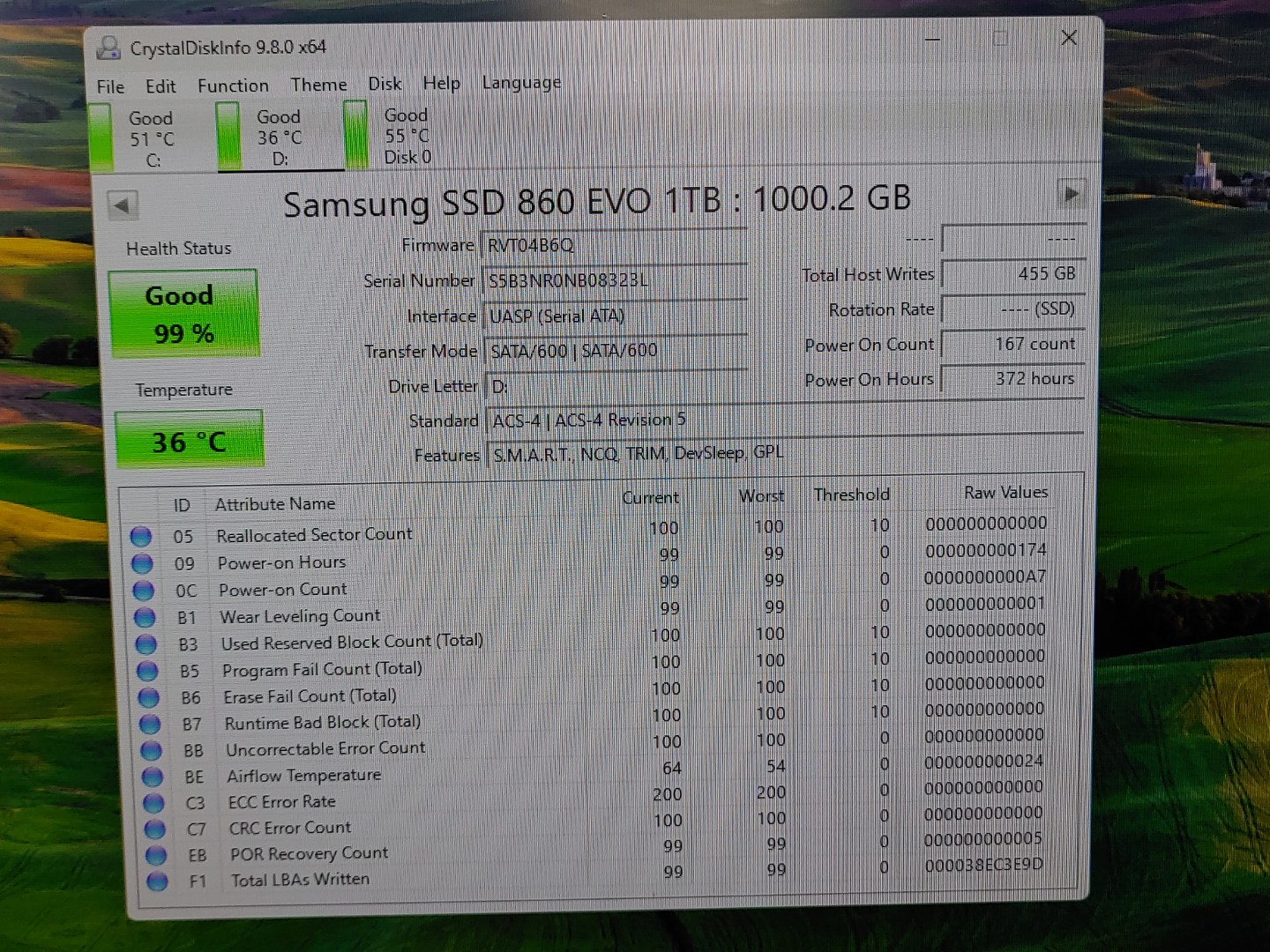Screen dimensions: 1270x952
Task: Click raw value 000000000174 of Power-on Hours
Action: coord(986,550)
